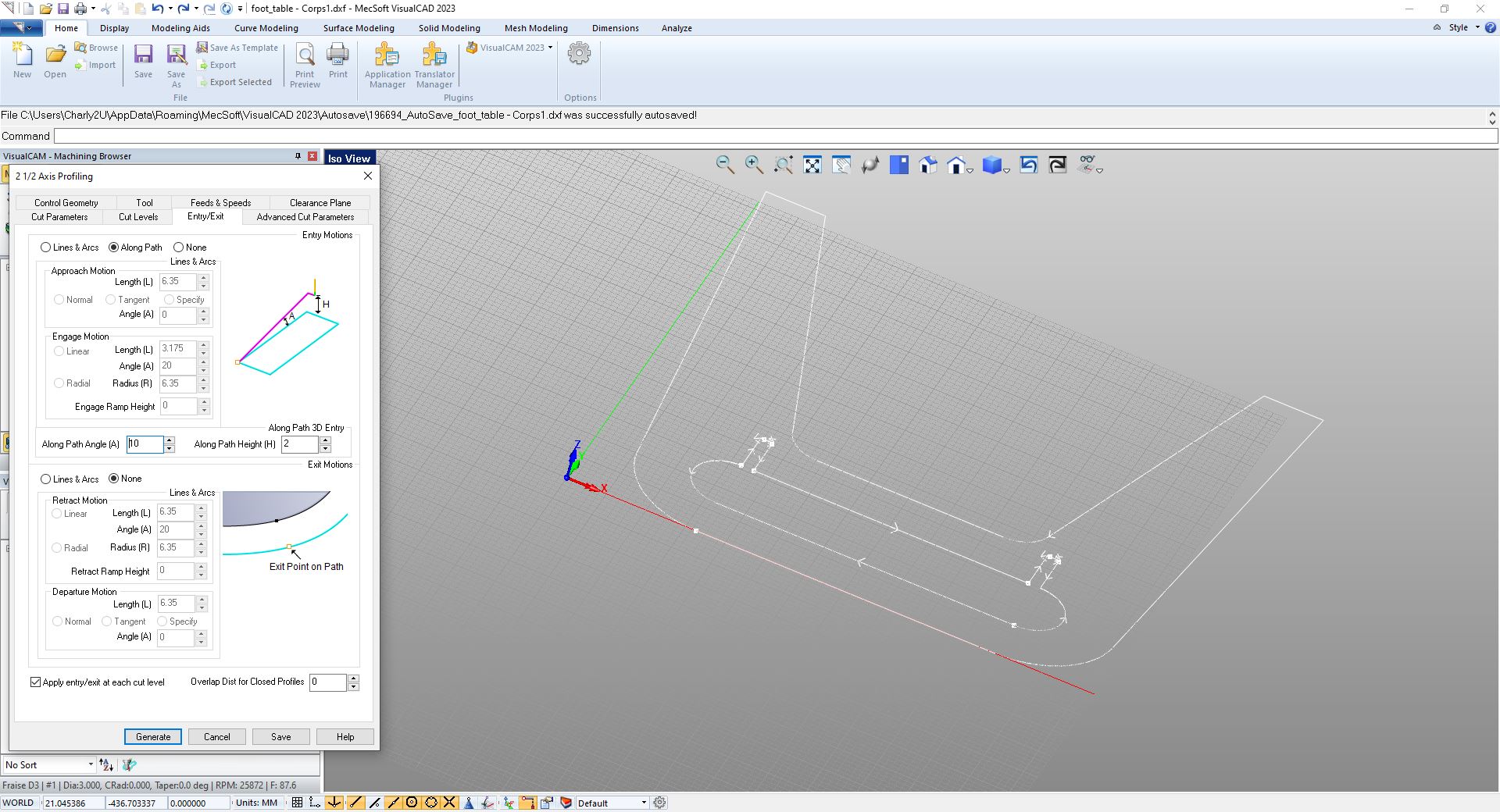
Task: Click the Generate button
Action: coord(153,737)
